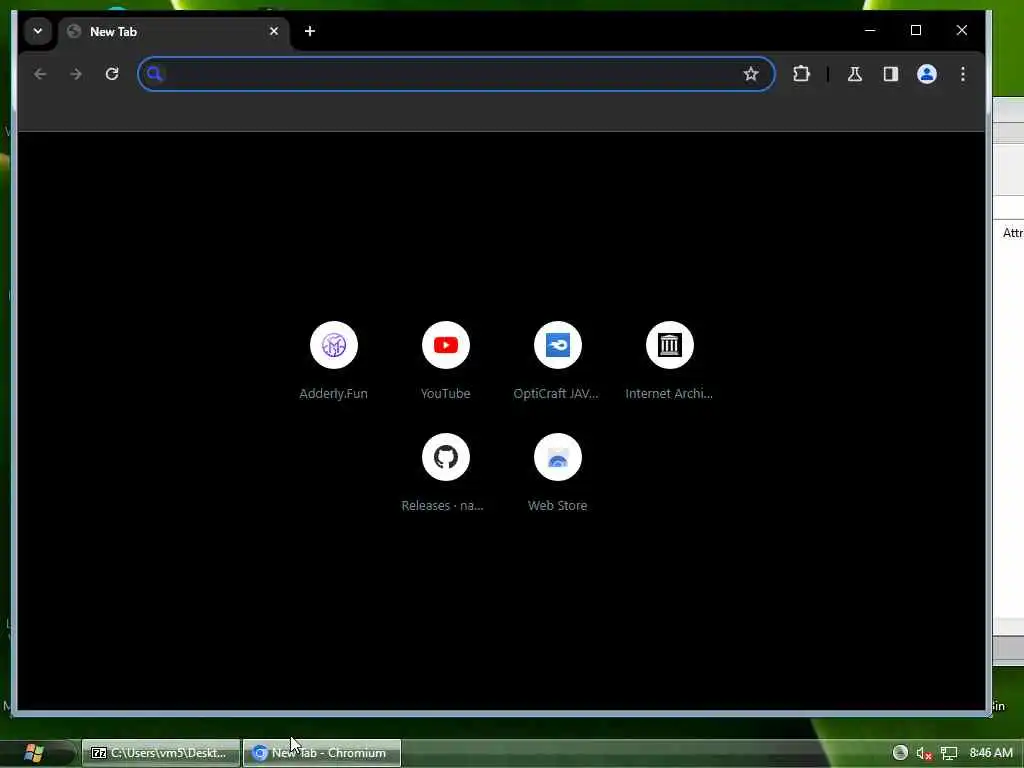Expand the tab search dropdown
This screenshot has width=1024, height=768.
point(38,31)
